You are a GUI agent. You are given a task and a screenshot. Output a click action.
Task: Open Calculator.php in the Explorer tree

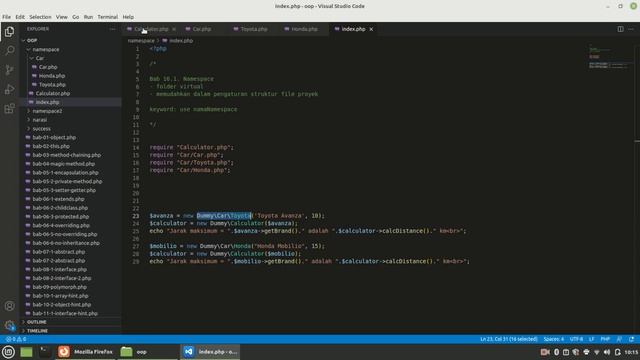70,93
